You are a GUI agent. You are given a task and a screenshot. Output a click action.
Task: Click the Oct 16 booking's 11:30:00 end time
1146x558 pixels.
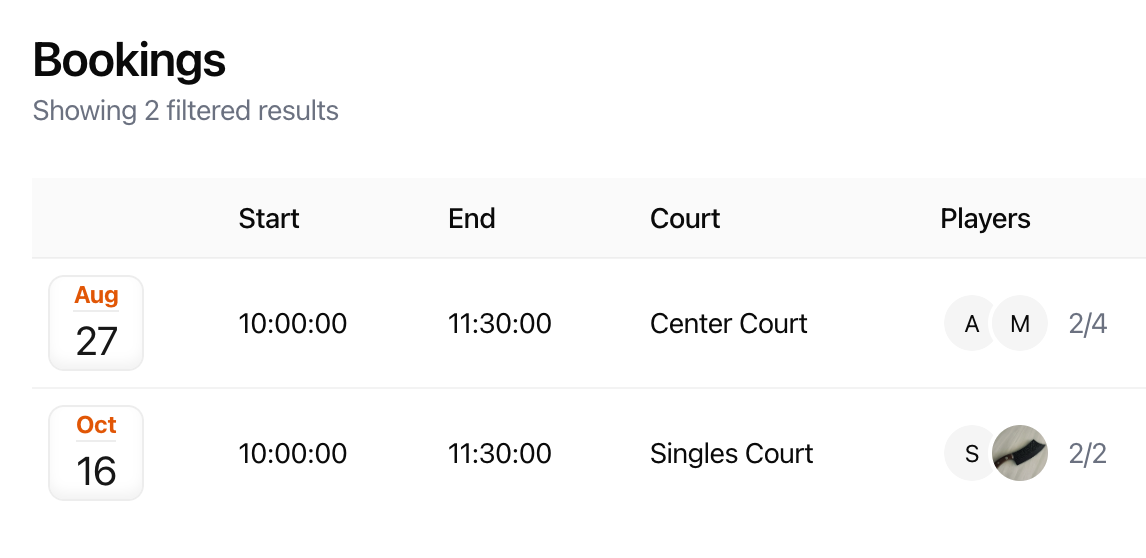coord(500,454)
